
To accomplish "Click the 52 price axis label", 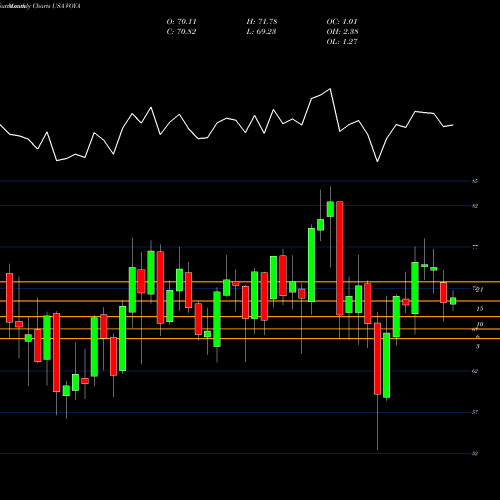I will coord(475,454).
